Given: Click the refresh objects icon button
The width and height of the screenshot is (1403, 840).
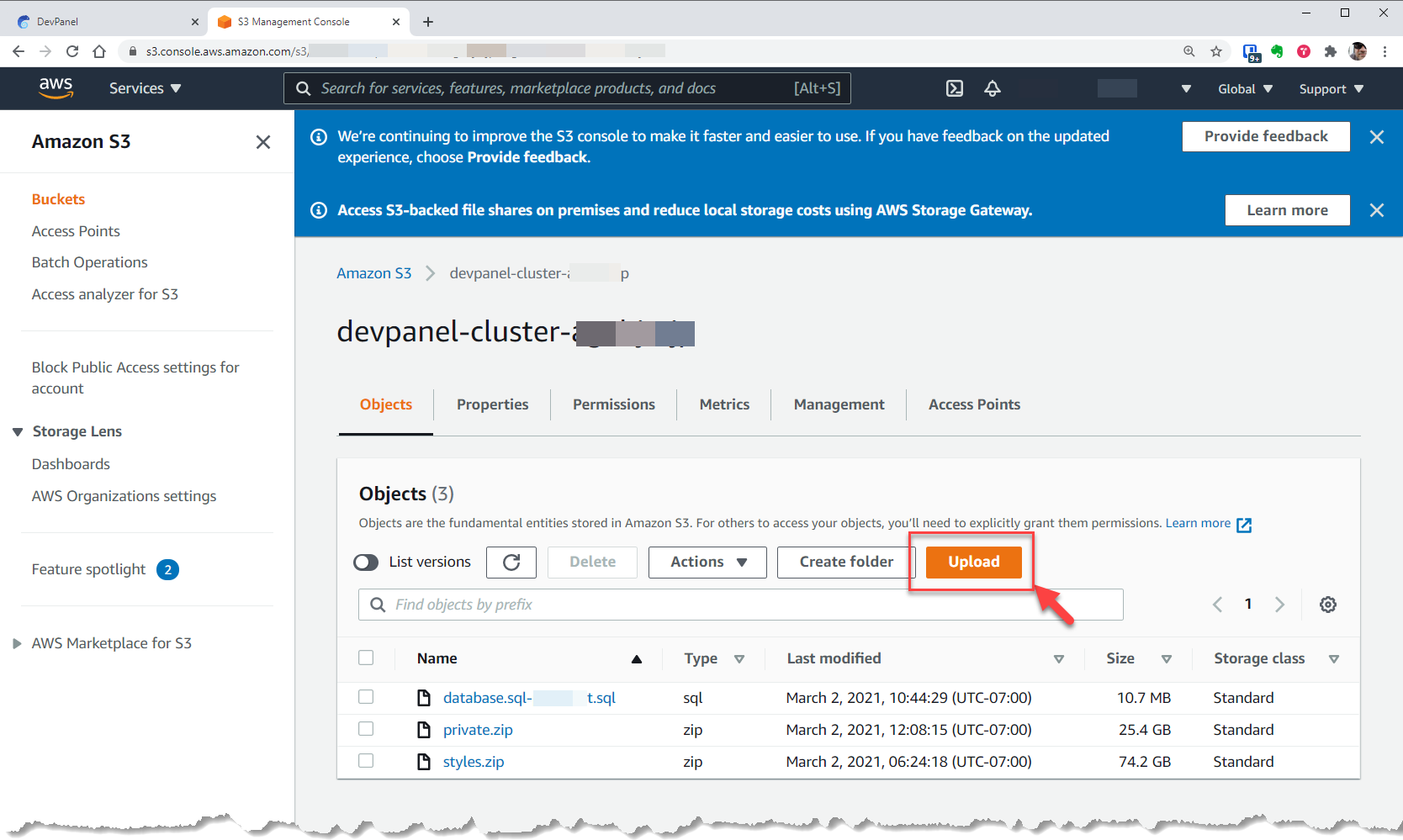Looking at the screenshot, I should tap(511, 563).
